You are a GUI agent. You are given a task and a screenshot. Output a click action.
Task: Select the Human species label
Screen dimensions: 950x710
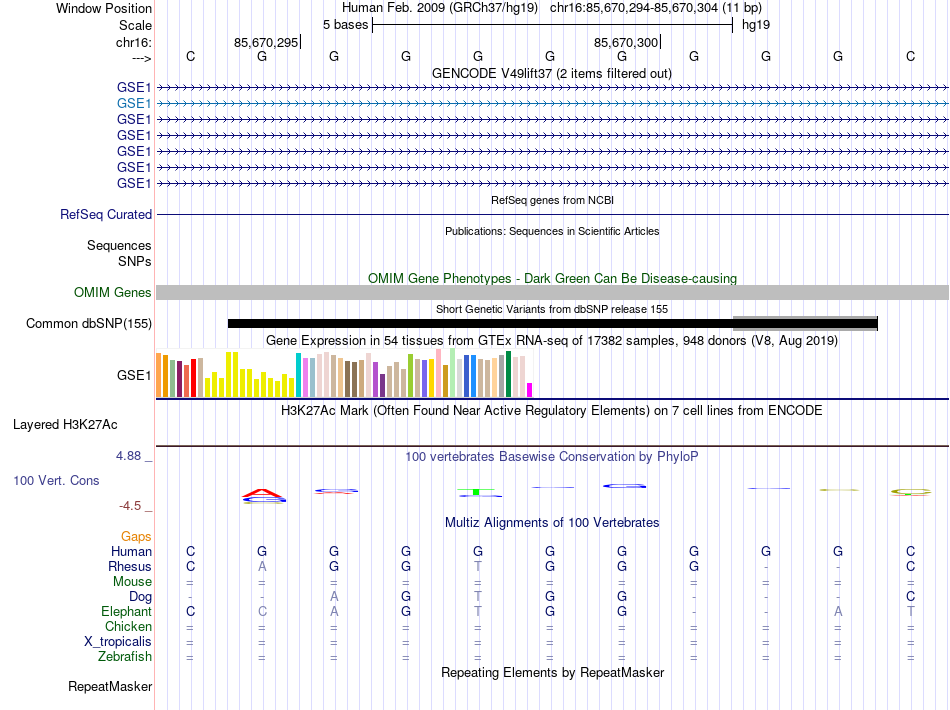[131, 551]
